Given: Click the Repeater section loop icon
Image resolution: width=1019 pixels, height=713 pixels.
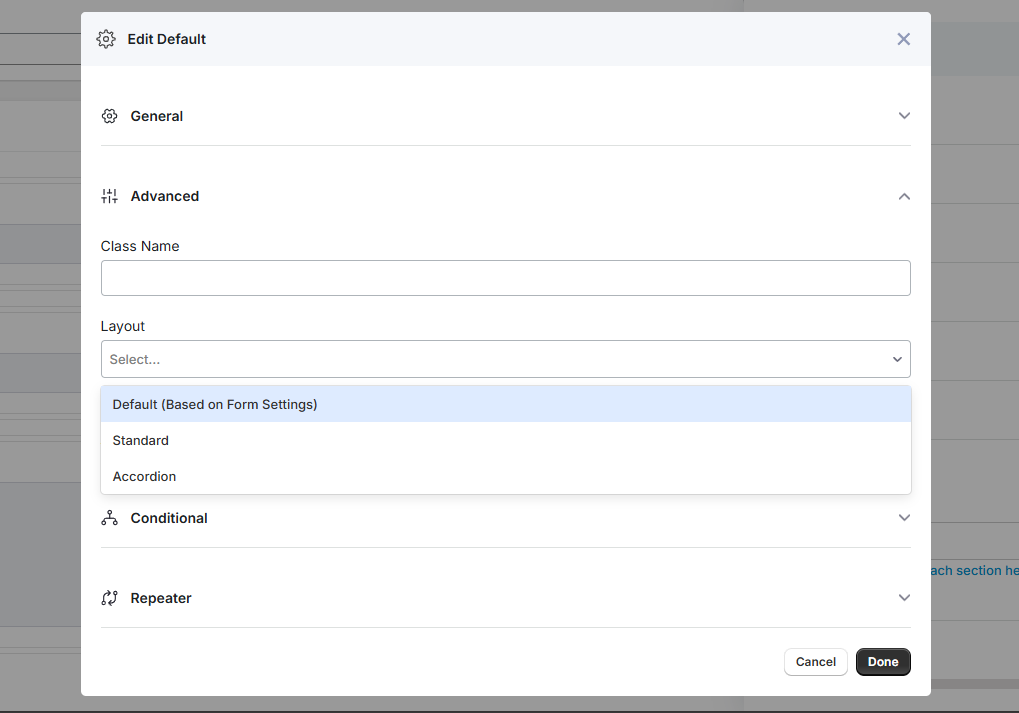Looking at the screenshot, I should pyautogui.click(x=110, y=598).
